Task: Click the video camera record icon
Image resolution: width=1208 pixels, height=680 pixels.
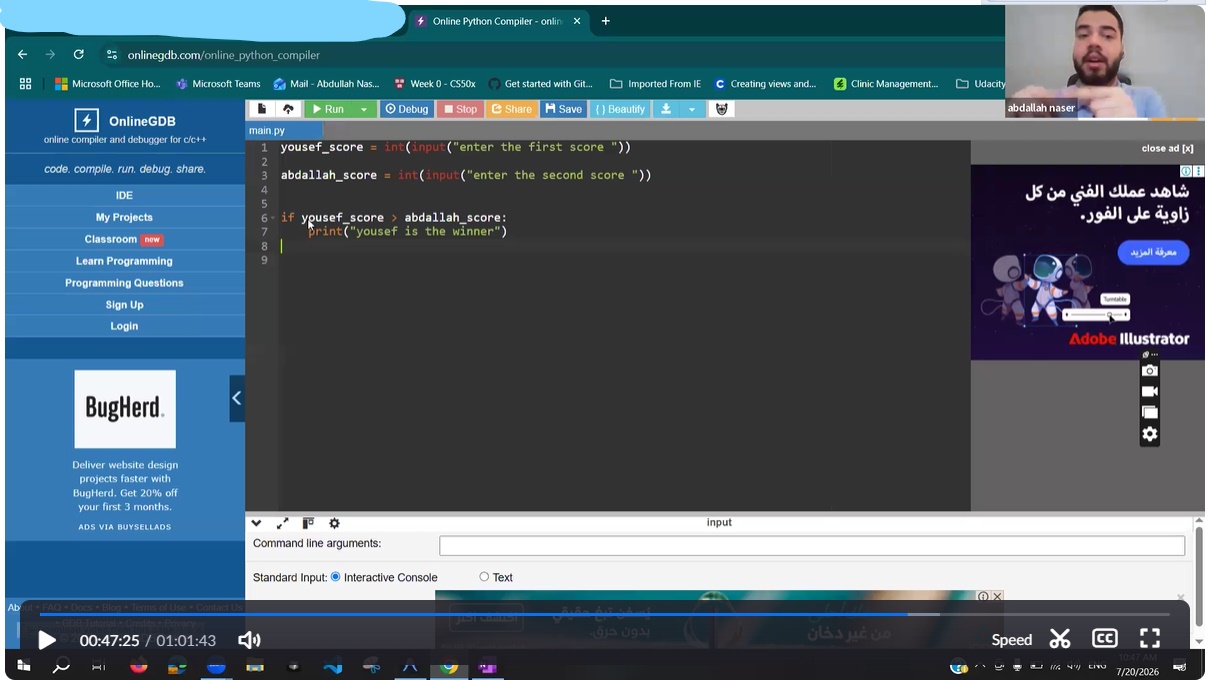Action: tap(1150, 391)
